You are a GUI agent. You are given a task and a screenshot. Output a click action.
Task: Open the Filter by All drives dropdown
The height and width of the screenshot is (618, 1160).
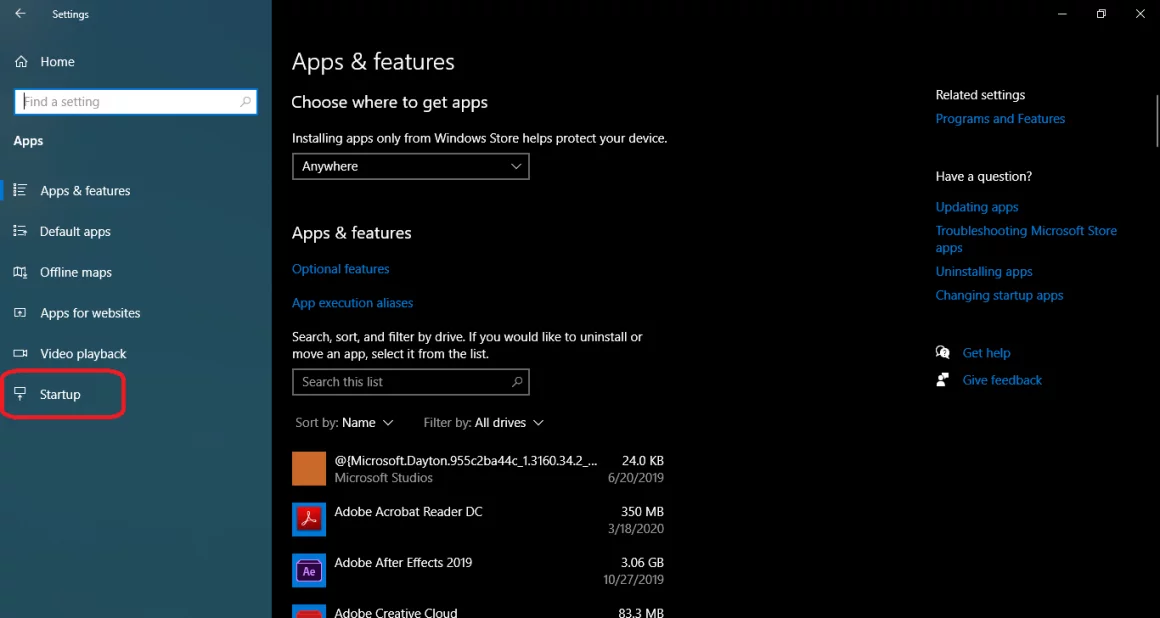click(484, 423)
